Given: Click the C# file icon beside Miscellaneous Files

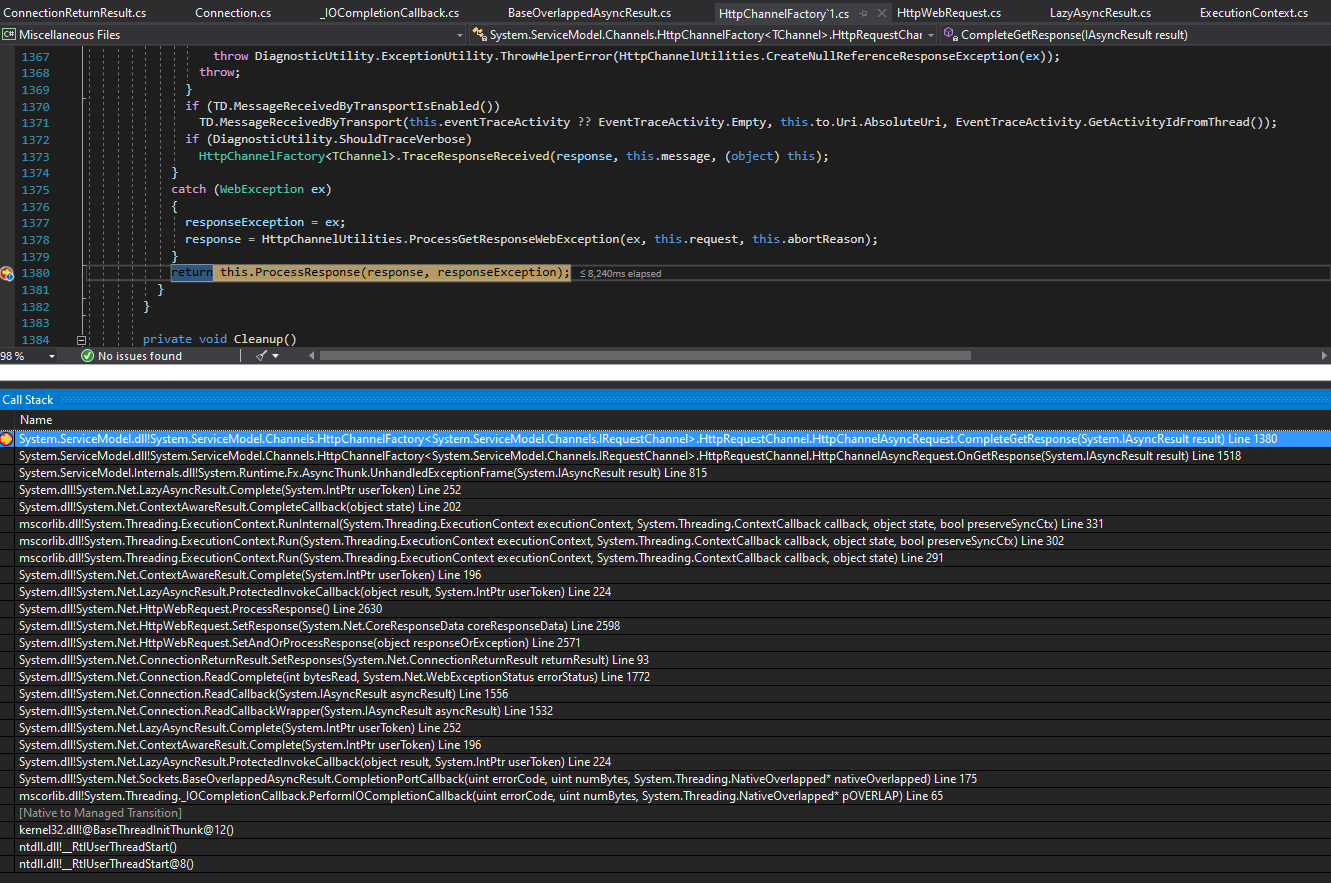Looking at the screenshot, I should [9, 33].
